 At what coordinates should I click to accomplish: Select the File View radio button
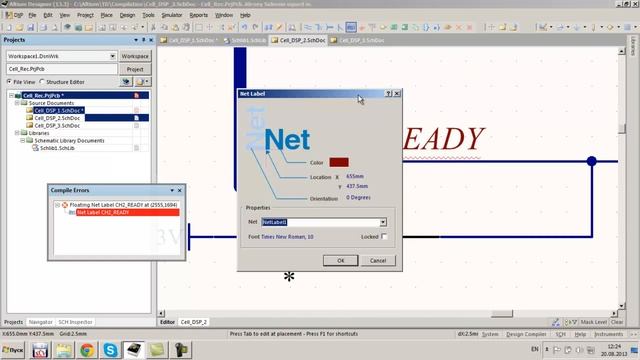pos(9,82)
